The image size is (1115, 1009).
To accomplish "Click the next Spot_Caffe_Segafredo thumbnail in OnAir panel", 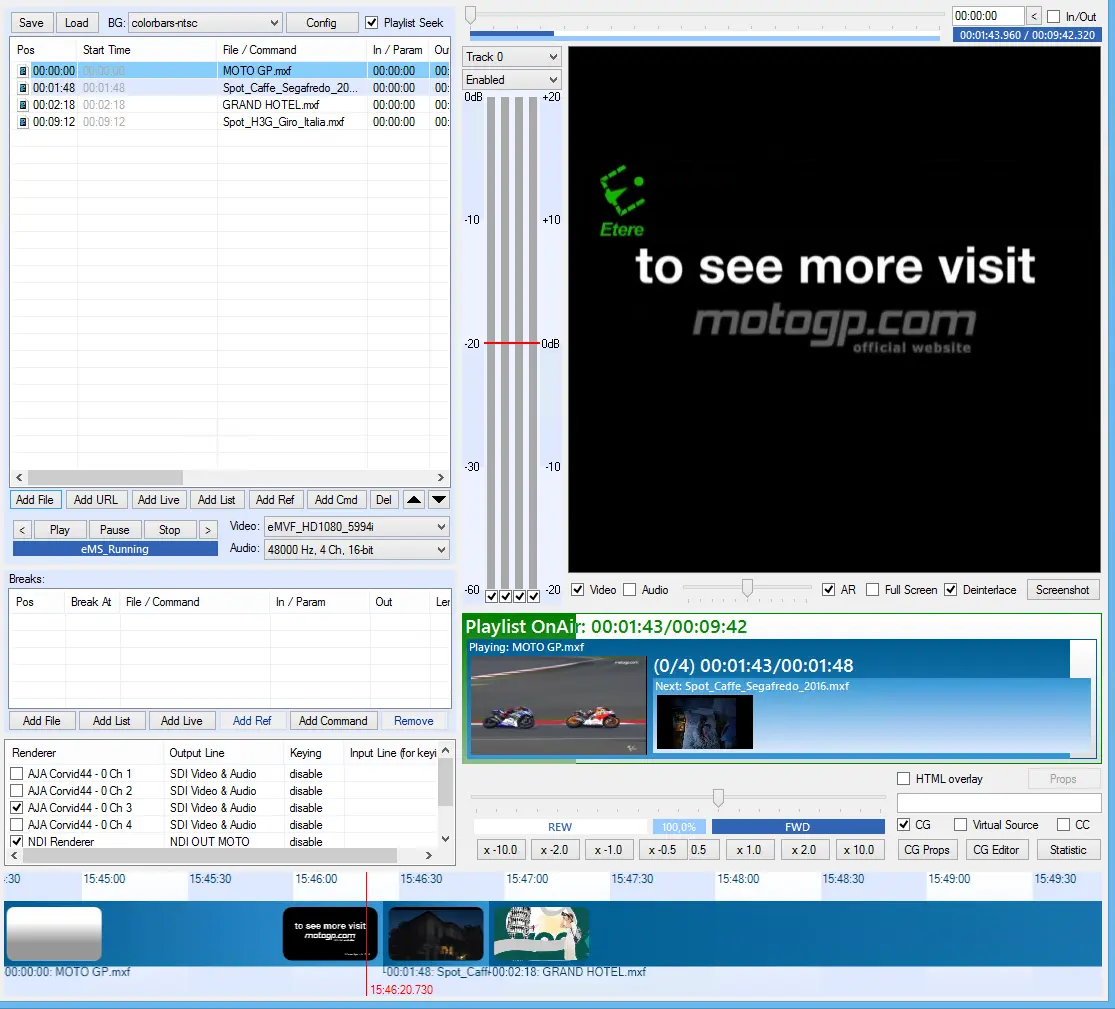I will pyautogui.click(x=704, y=722).
